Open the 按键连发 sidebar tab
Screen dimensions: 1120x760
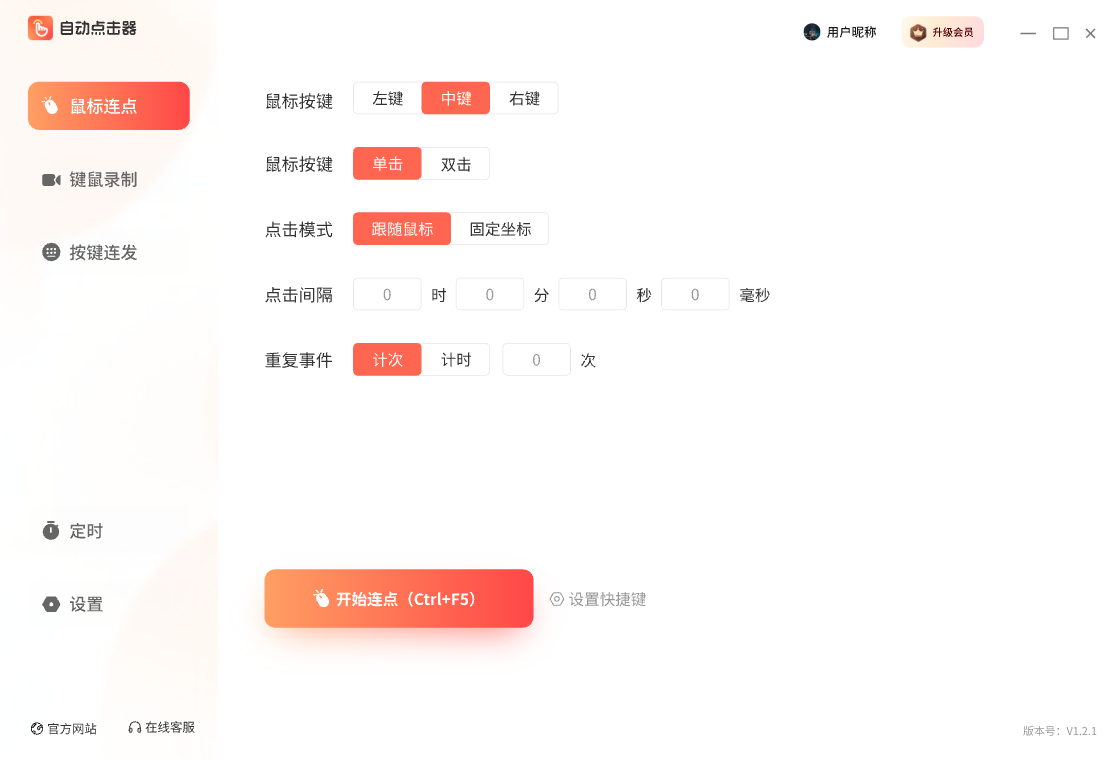[109, 253]
